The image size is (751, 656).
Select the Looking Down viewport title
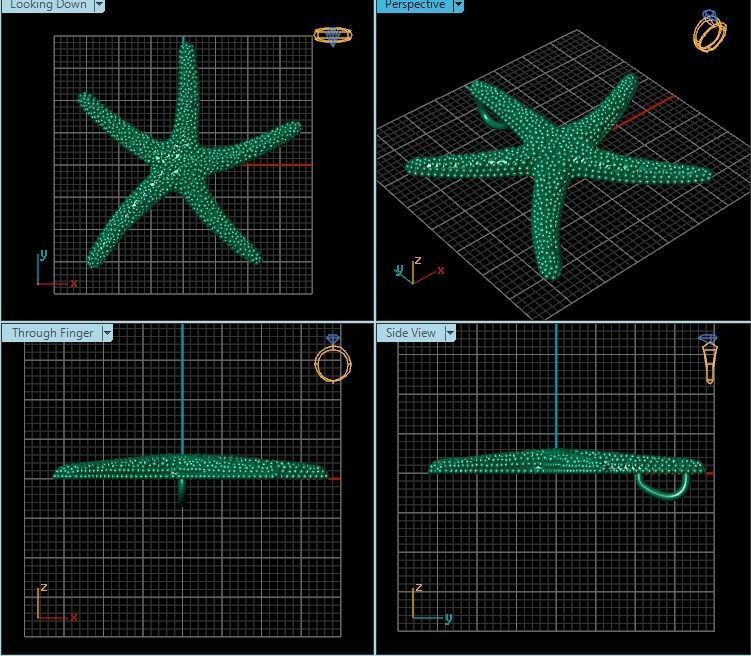48,5
